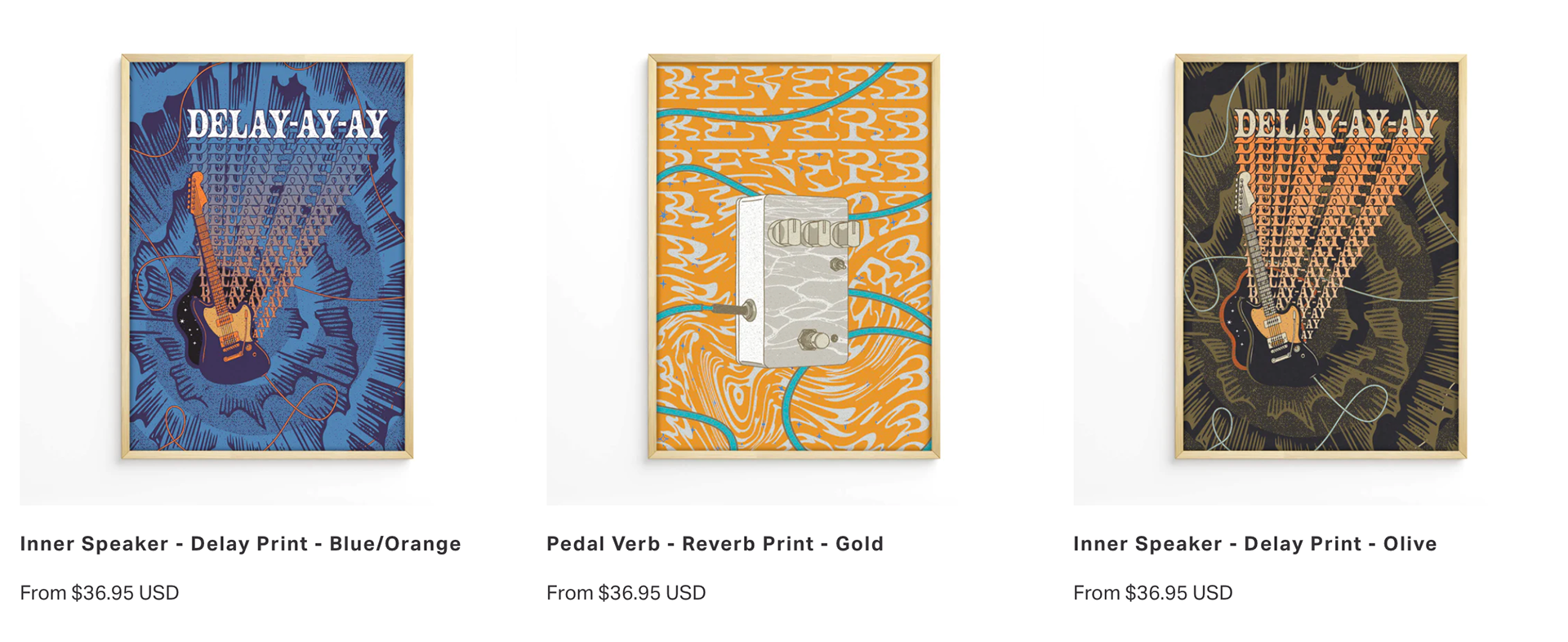
Task: Click the row of knobs on the pedal
Action: (x=813, y=233)
